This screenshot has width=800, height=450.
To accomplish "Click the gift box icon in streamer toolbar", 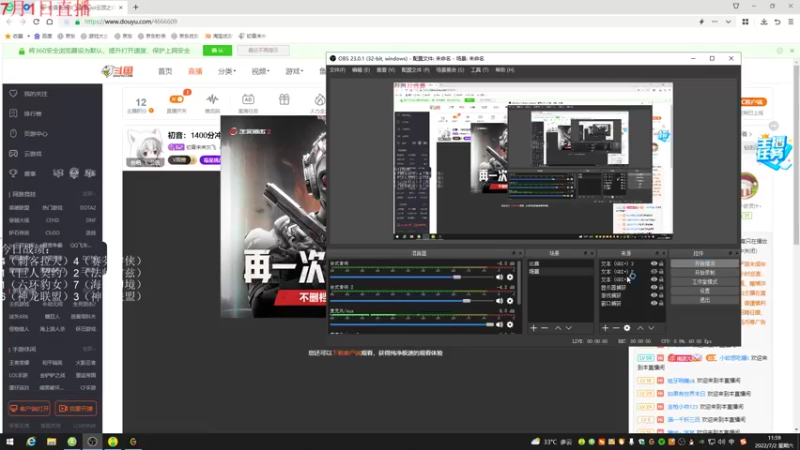I will pos(284,99).
